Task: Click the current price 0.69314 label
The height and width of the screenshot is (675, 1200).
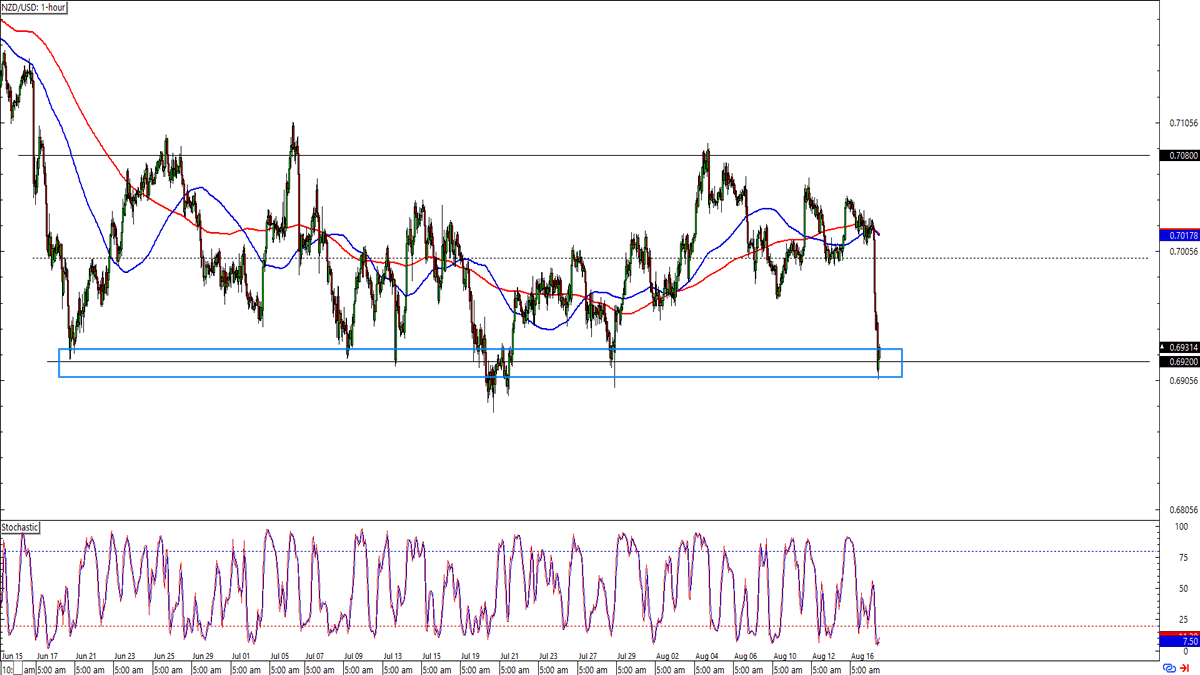Action: pyautogui.click(x=1181, y=348)
